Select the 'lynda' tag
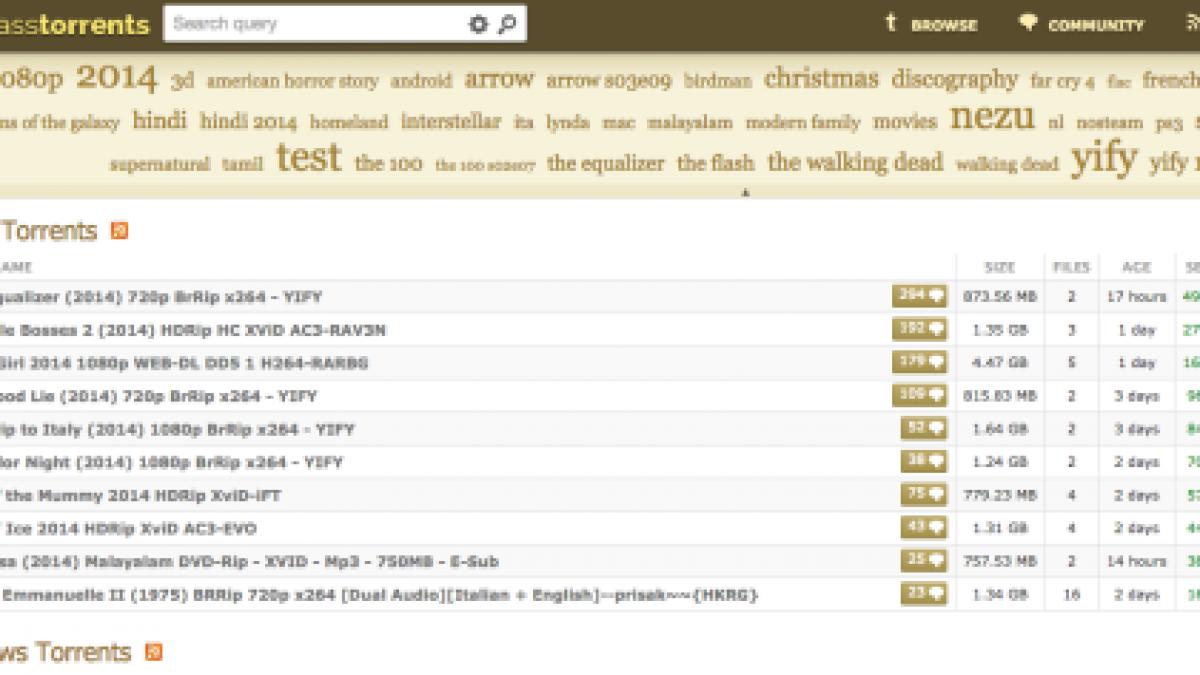 (567, 123)
